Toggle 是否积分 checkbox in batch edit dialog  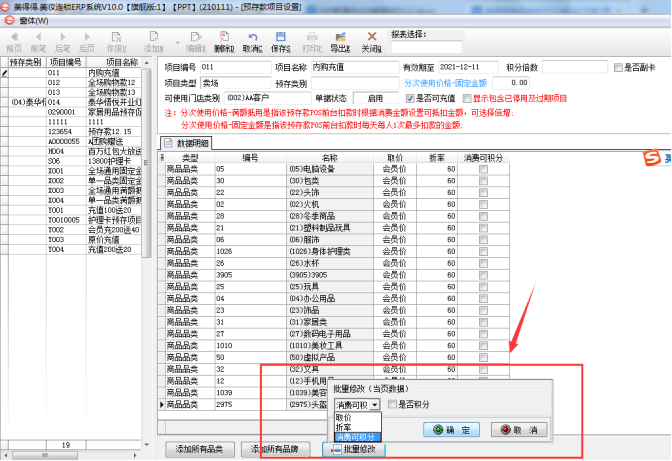[392, 404]
